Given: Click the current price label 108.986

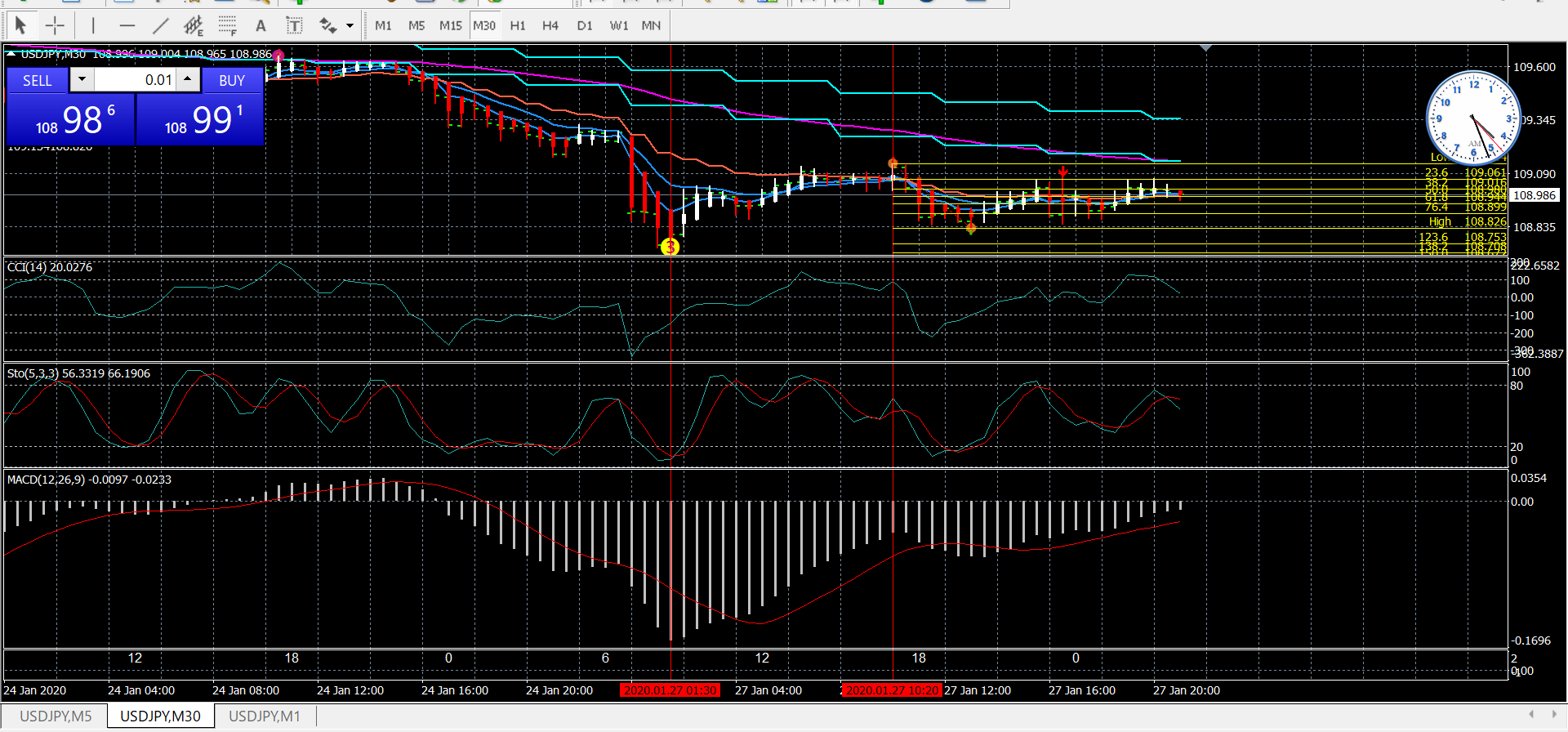Looking at the screenshot, I should click(1535, 195).
